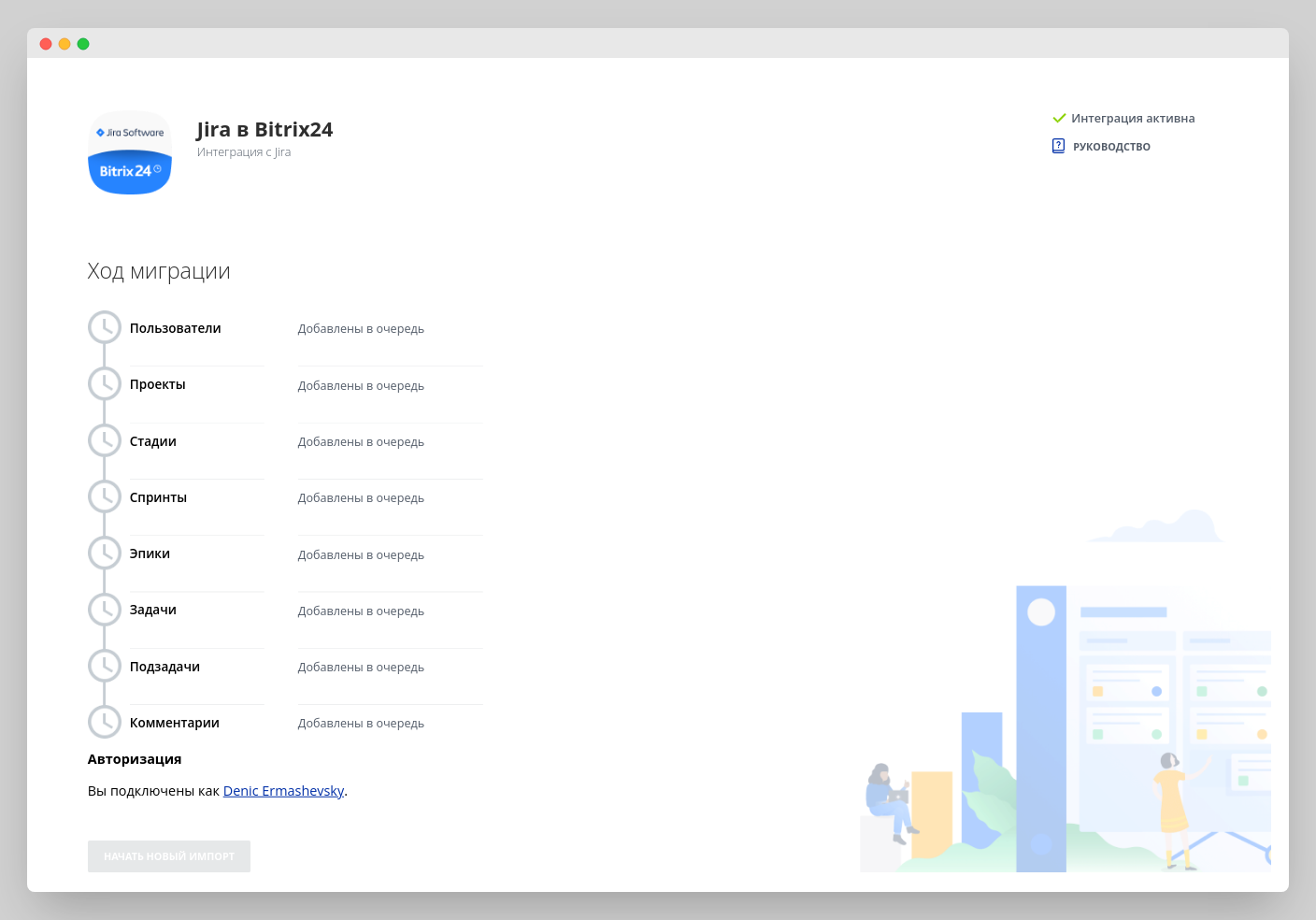Image resolution: width=1316 pixels, height=920 pixels.
Task: Click the Комментарии clock status icon
Action: click(x=105, y=722)
